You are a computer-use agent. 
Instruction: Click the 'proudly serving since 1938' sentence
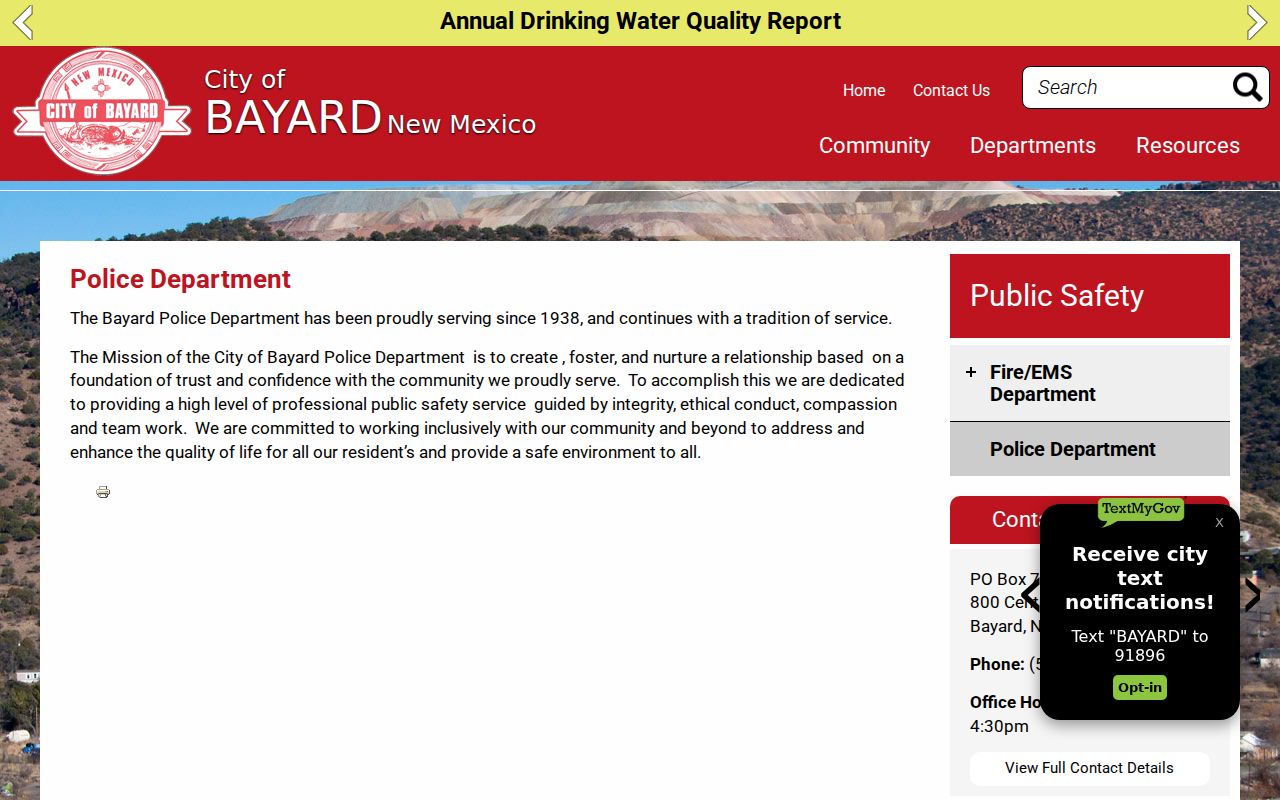pyautogui.click(x=481, y=318)
